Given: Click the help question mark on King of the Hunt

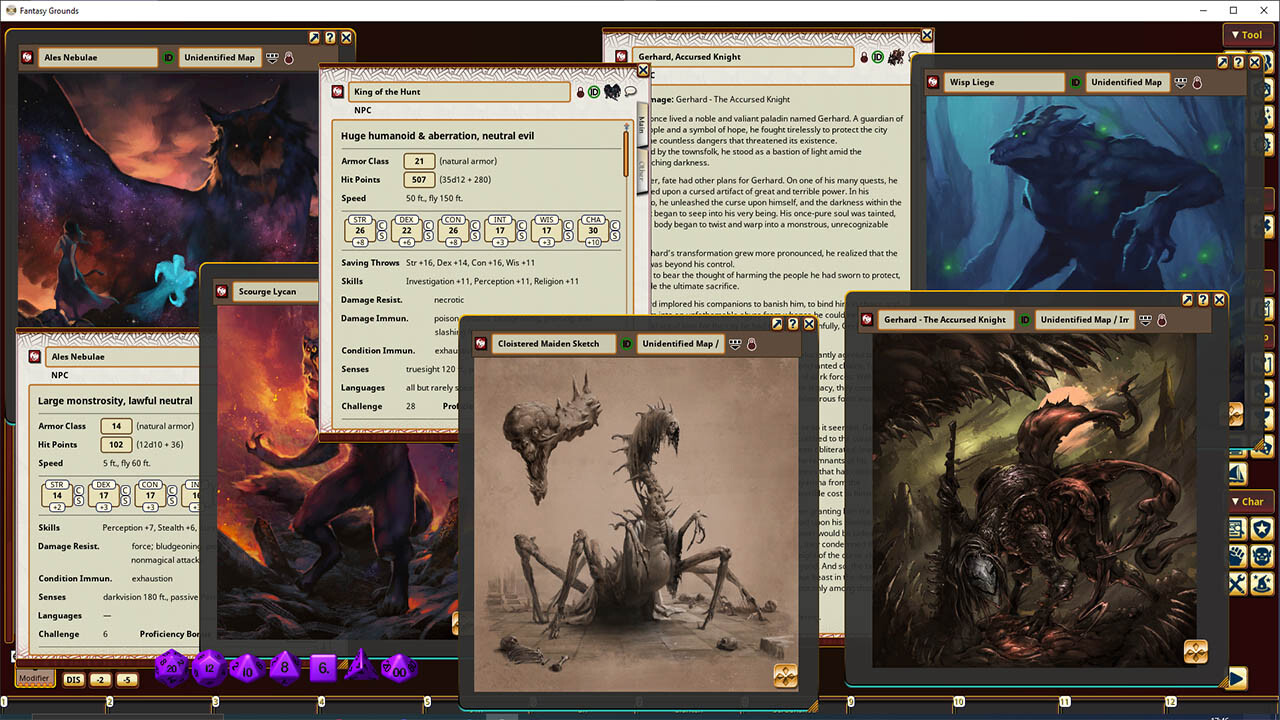Looking at the screenshot, I should click(626, 67).
